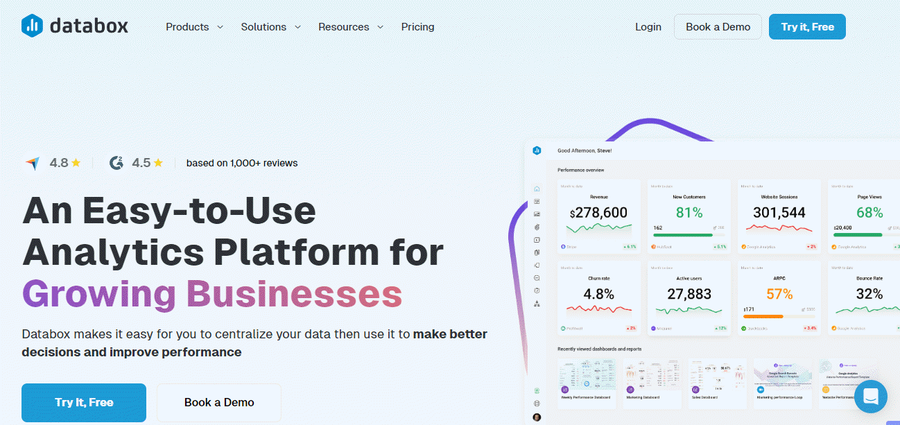The image size is (900, 425).
Task: Click the Databox logo atop dashboard sidebar
Action: click(x=537, y=150)
